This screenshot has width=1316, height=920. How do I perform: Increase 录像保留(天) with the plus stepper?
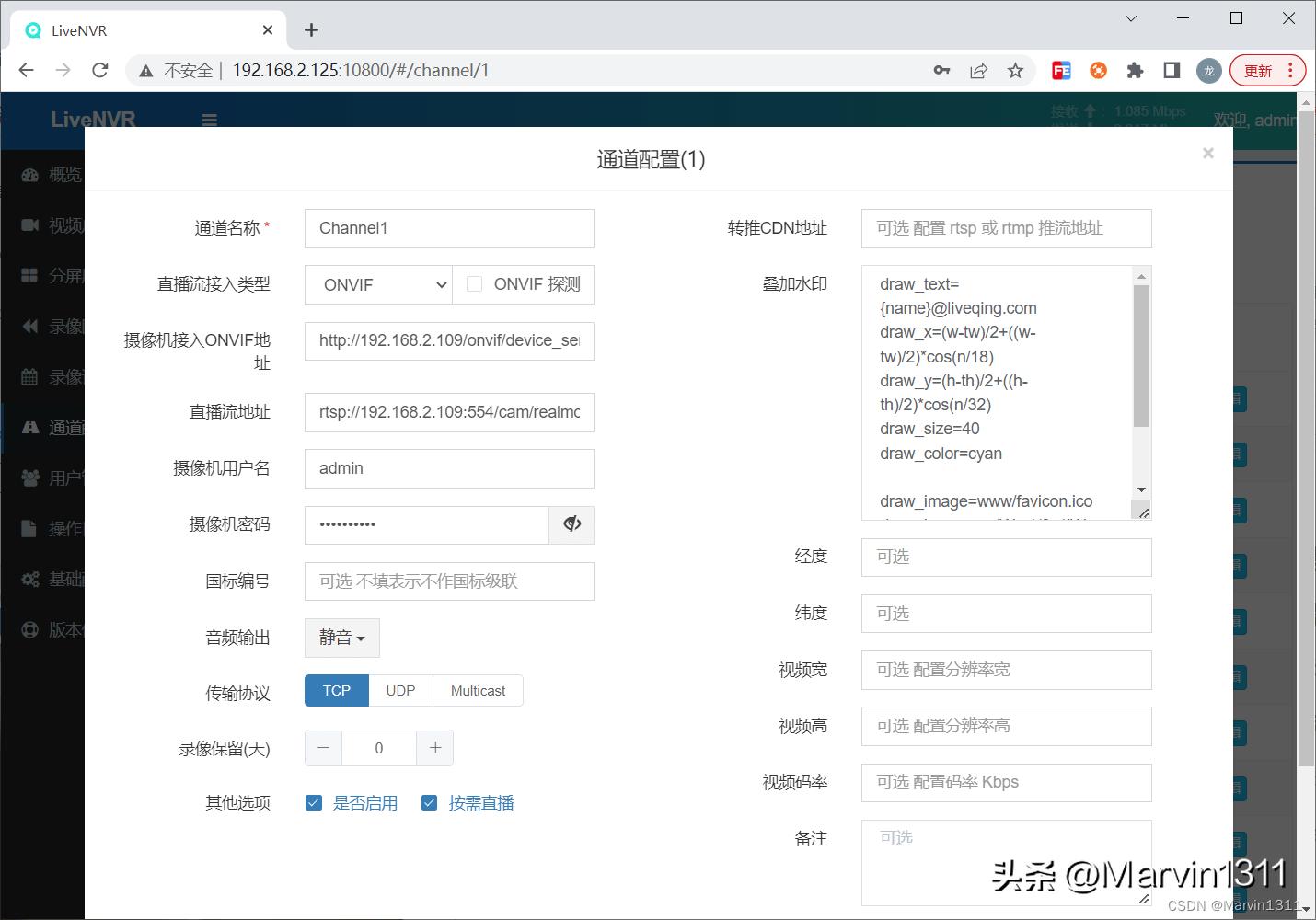(434, 748)
